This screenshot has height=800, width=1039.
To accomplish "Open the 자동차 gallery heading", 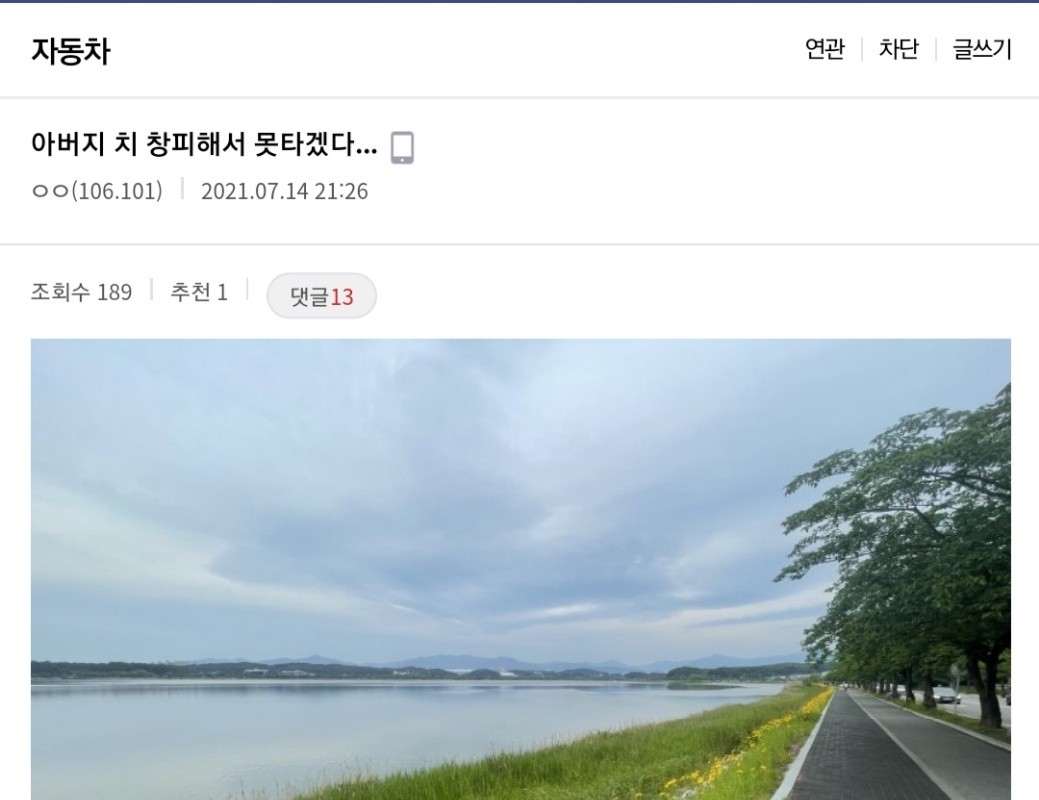I will [x=70, y=51].
